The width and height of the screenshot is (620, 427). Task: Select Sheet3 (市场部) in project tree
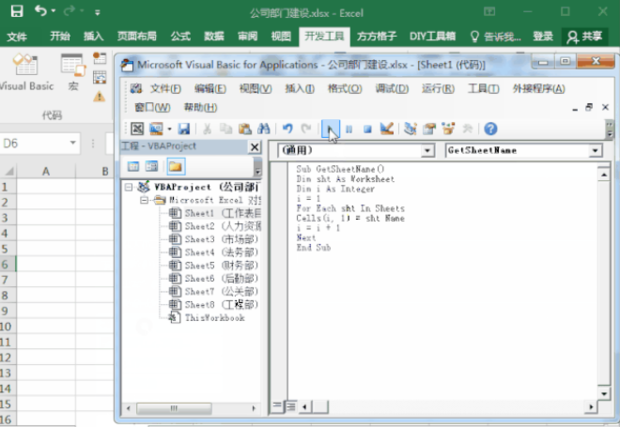(x=214, y=240)
